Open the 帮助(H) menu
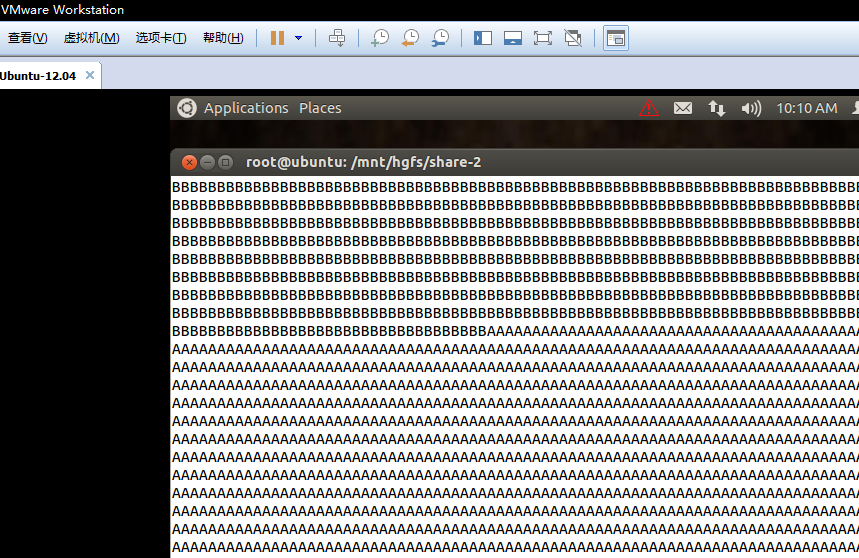 (x=223, y=38)
